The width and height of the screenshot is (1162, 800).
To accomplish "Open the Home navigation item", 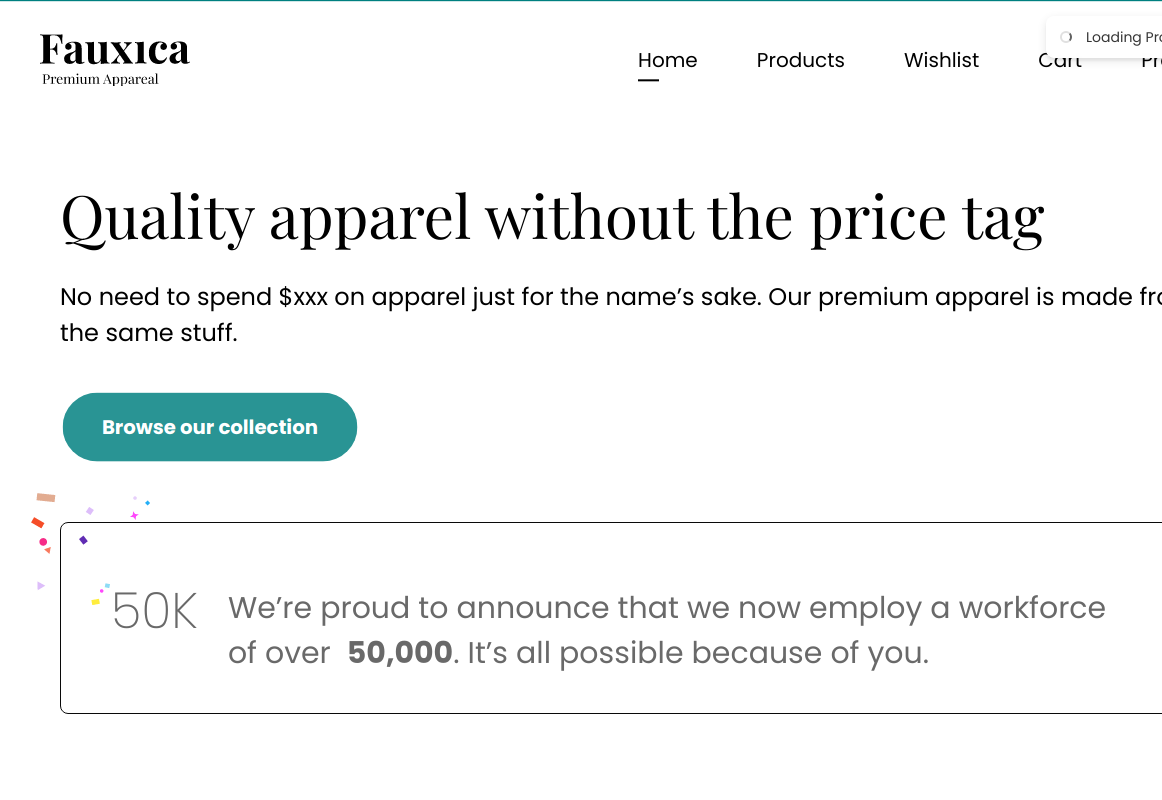I will click(x=667, y=60).
